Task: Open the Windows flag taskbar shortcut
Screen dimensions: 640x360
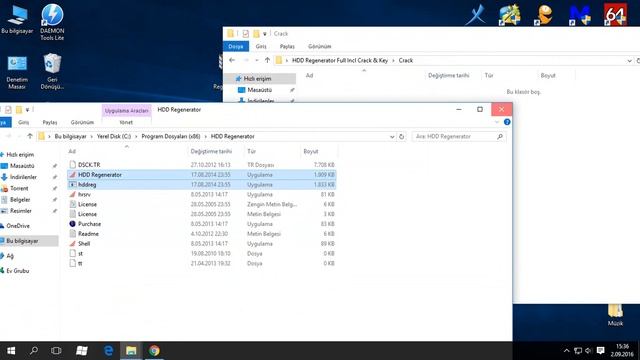Action: (82, 351)
